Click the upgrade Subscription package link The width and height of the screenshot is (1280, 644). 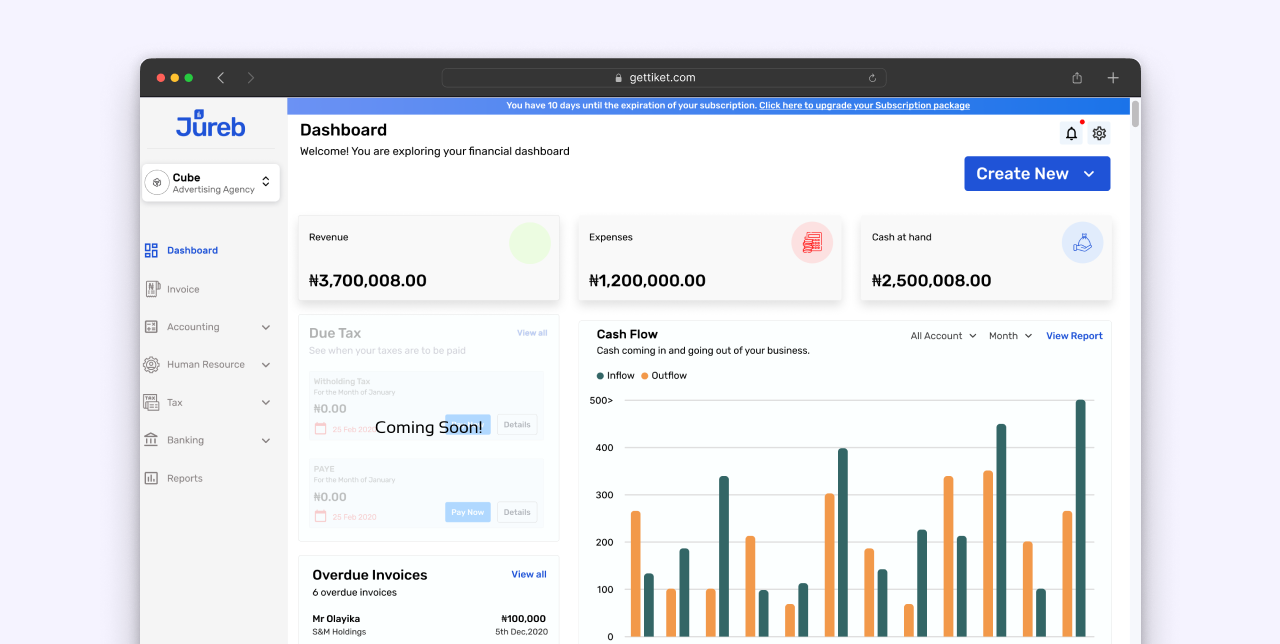[x=864, y=106]
